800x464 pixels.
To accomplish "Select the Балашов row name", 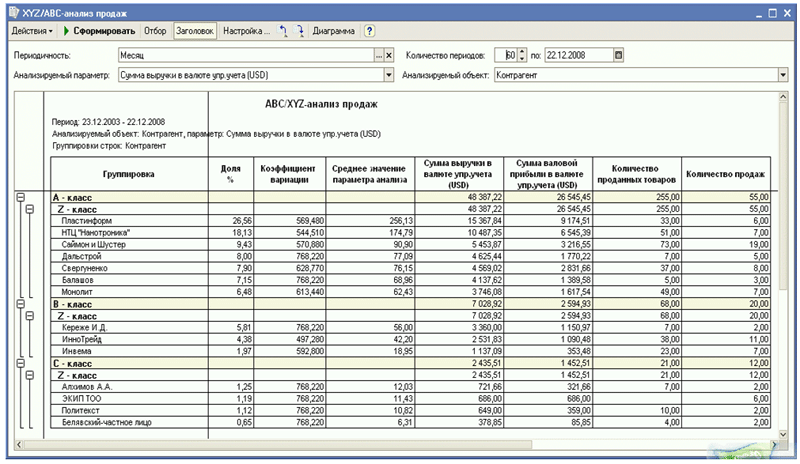I will 78,280.
